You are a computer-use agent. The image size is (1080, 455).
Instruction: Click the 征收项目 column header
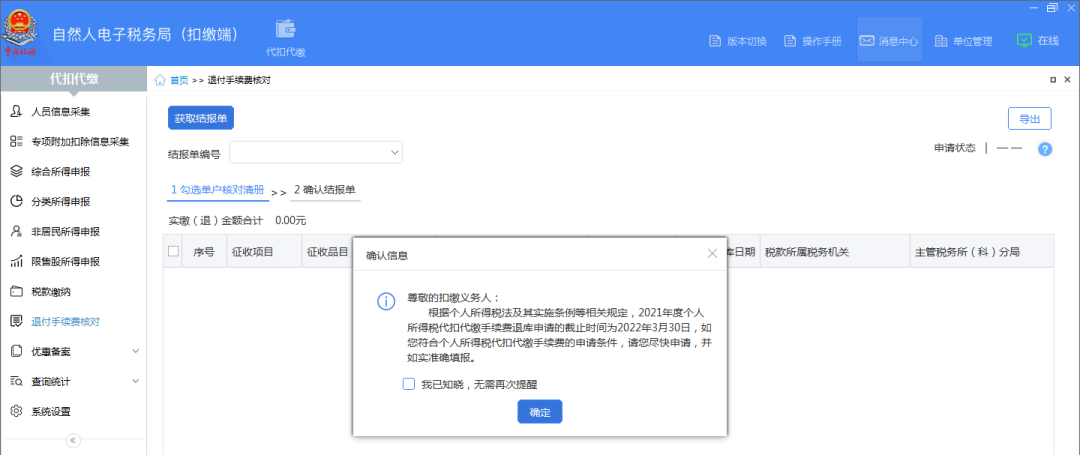click(x=263, y=252)
